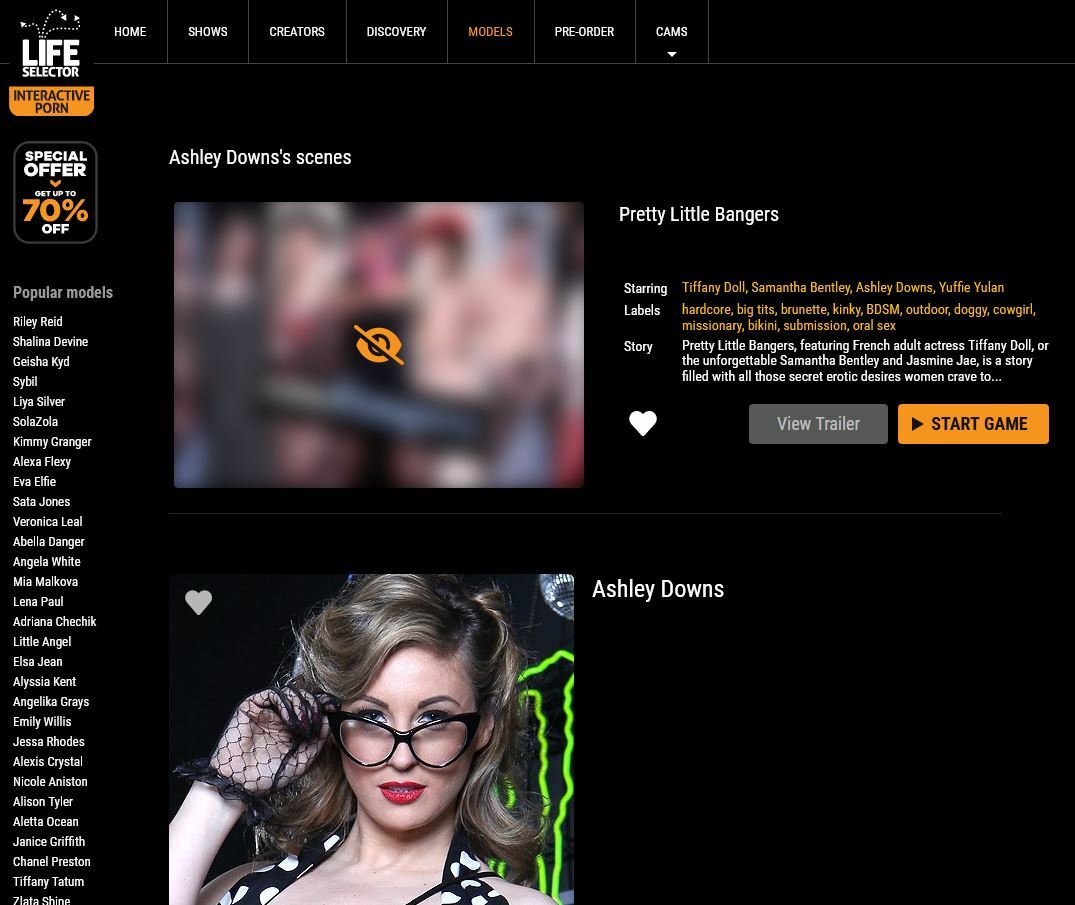The image size is (1075, 905).
Task: Open Tiffany Tatum in popular models
Action: pyautogui.click(x=49, y=882)
